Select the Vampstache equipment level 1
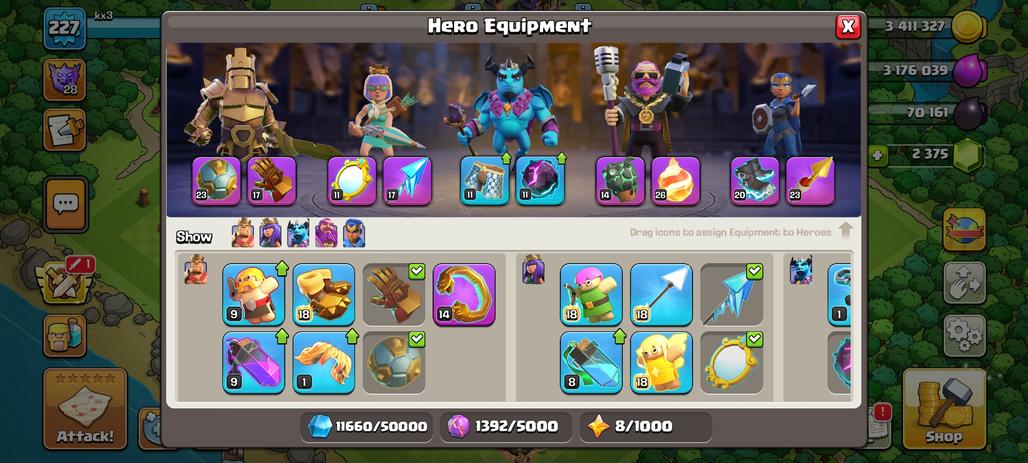 point(323,363)
